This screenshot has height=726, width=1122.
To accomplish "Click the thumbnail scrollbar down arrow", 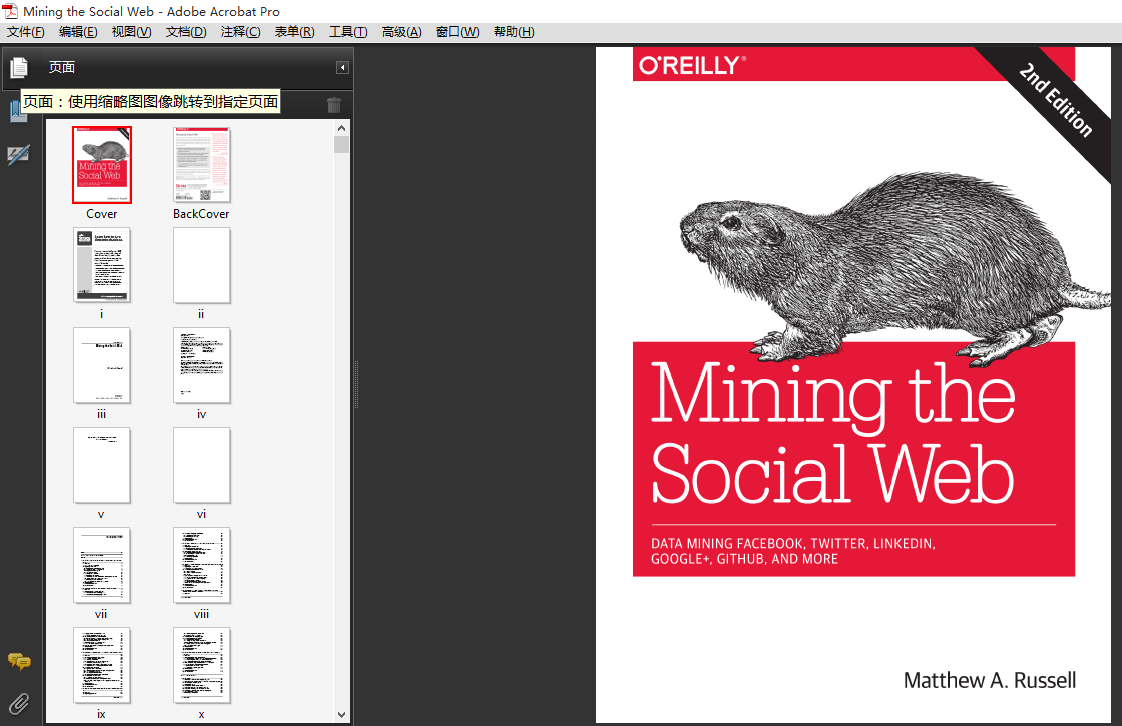I will coord(341,715).
